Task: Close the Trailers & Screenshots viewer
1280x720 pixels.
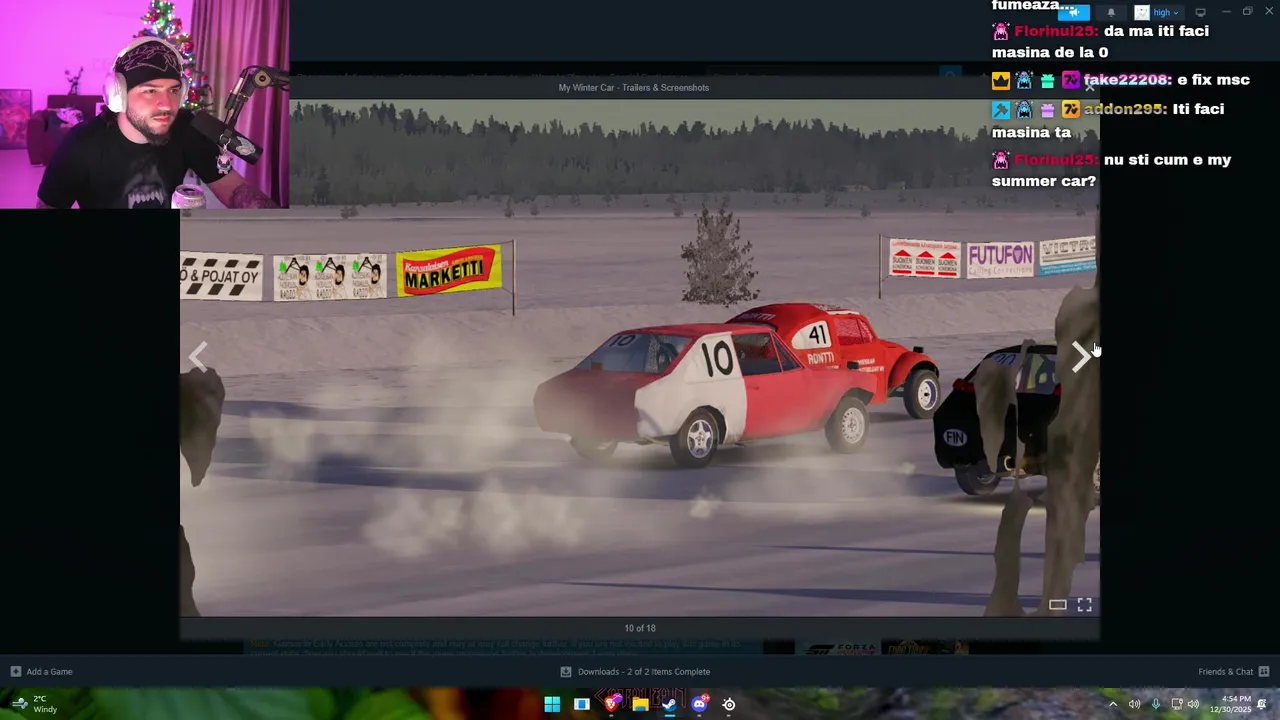Action: point(1090,87)
